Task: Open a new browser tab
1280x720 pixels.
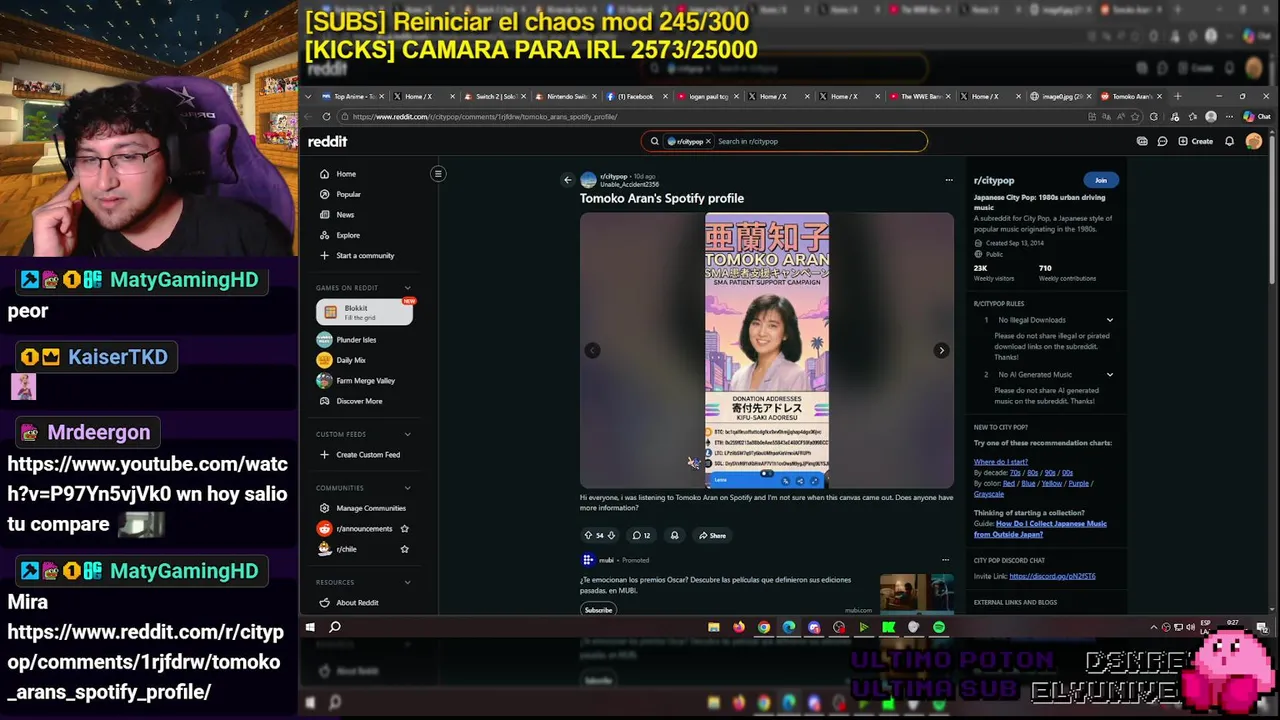Action: [1177, 97]
